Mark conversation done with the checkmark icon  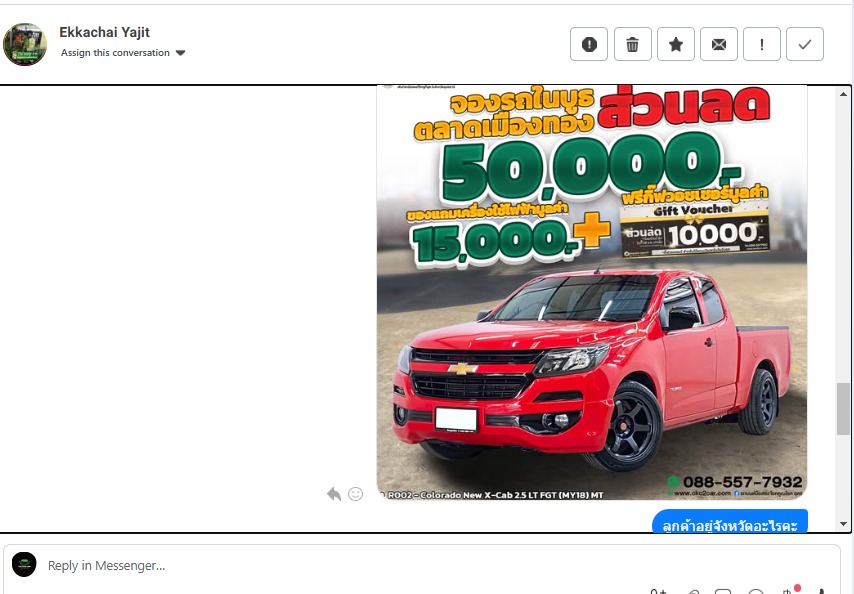[x=805, y=44]
